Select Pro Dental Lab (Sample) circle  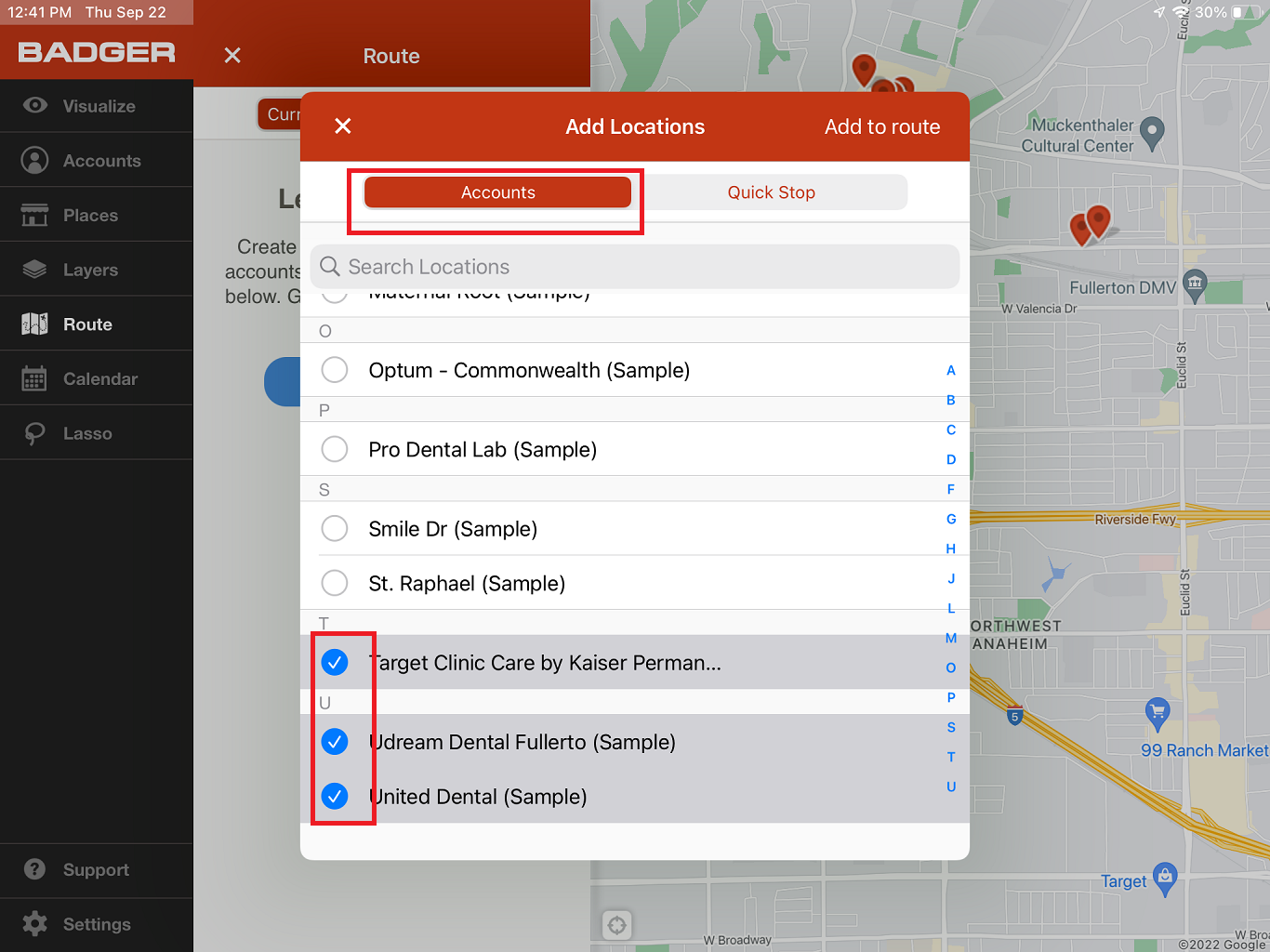pos(335,449)
